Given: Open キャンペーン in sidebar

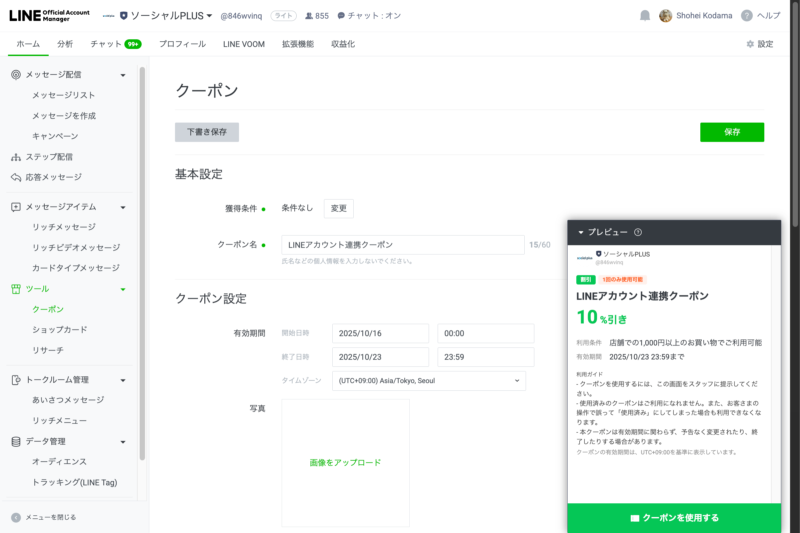Looking at the screenshot, I should click(55, 136).
